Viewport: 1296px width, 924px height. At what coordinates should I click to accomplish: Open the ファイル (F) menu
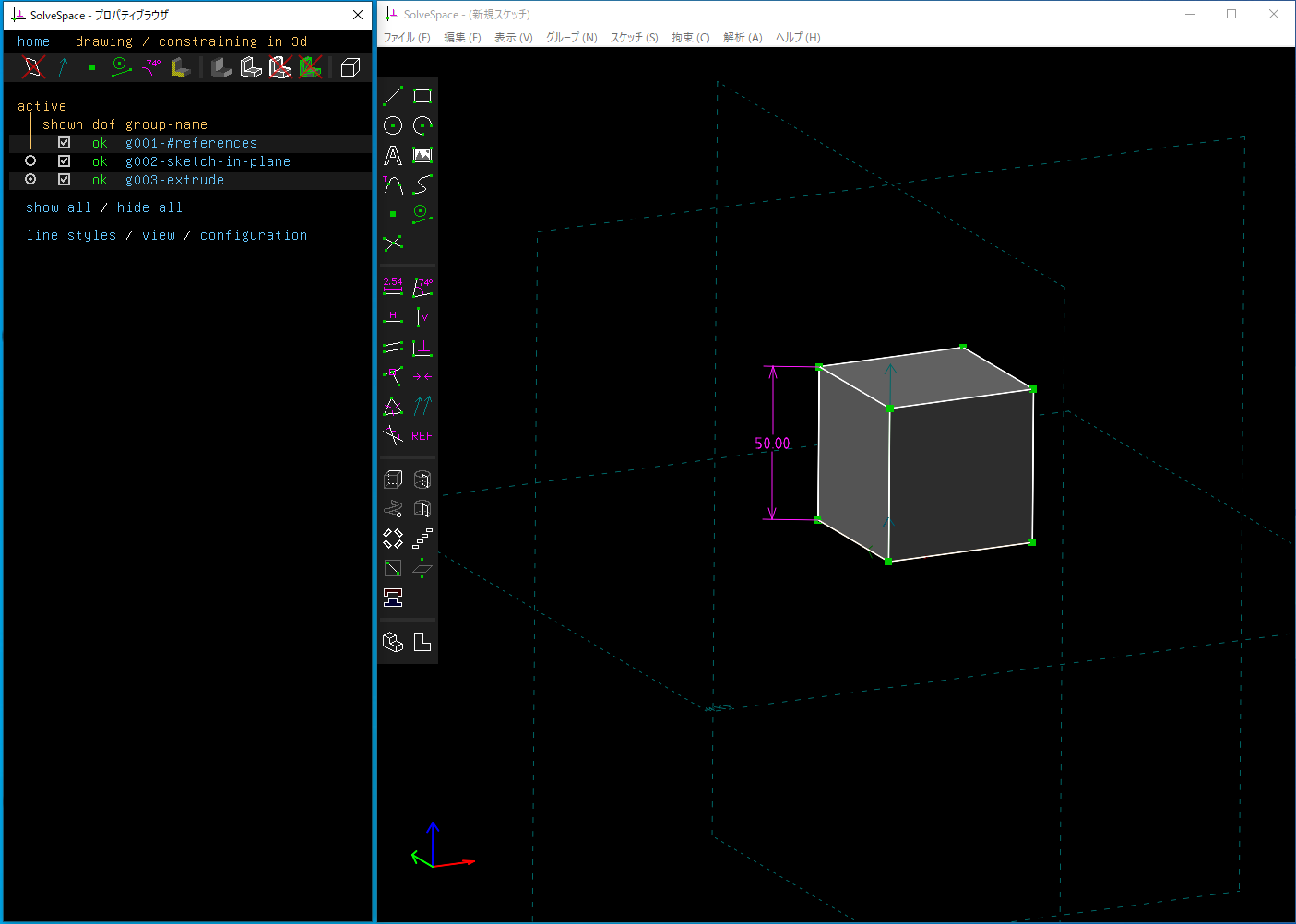pos(407,38)
